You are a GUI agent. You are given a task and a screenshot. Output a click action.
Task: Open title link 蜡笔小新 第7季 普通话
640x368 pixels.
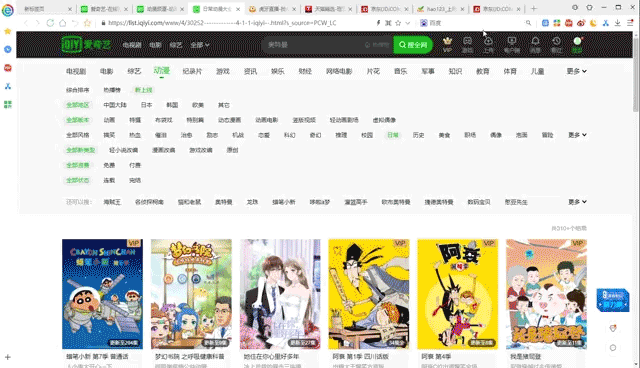pos(98,357)
